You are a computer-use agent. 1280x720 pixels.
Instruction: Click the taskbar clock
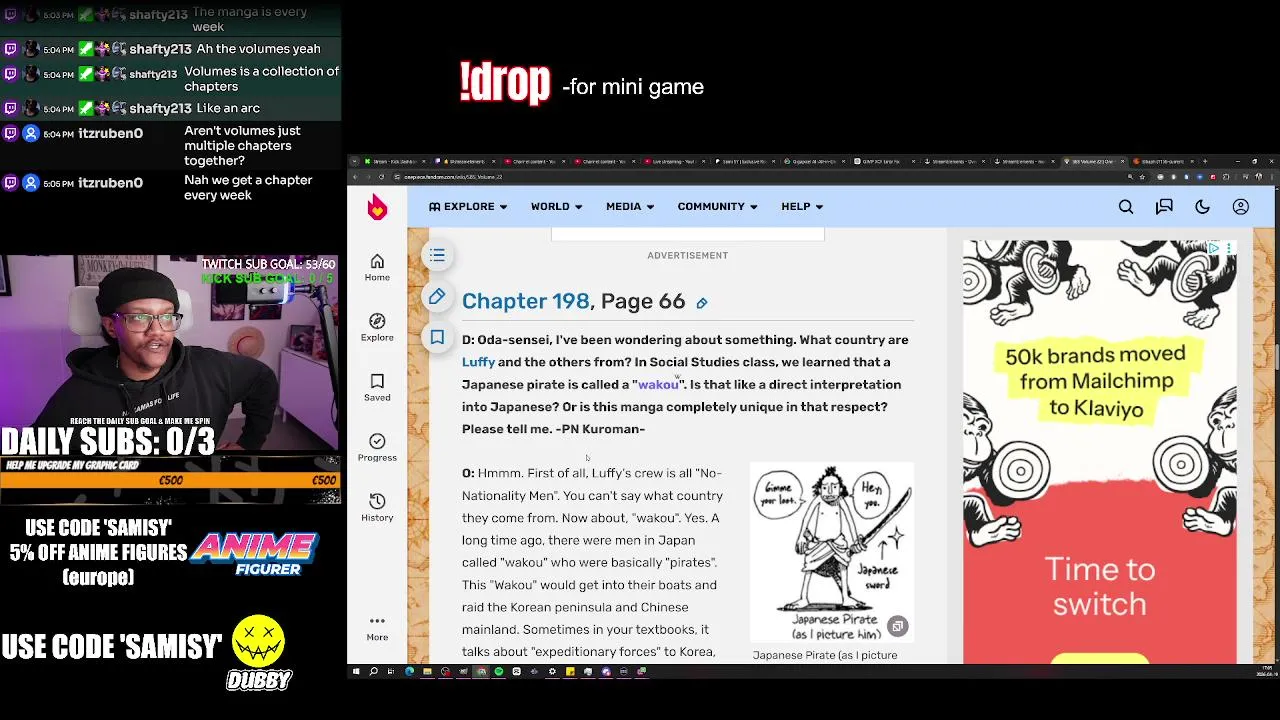click(1266, 671)
